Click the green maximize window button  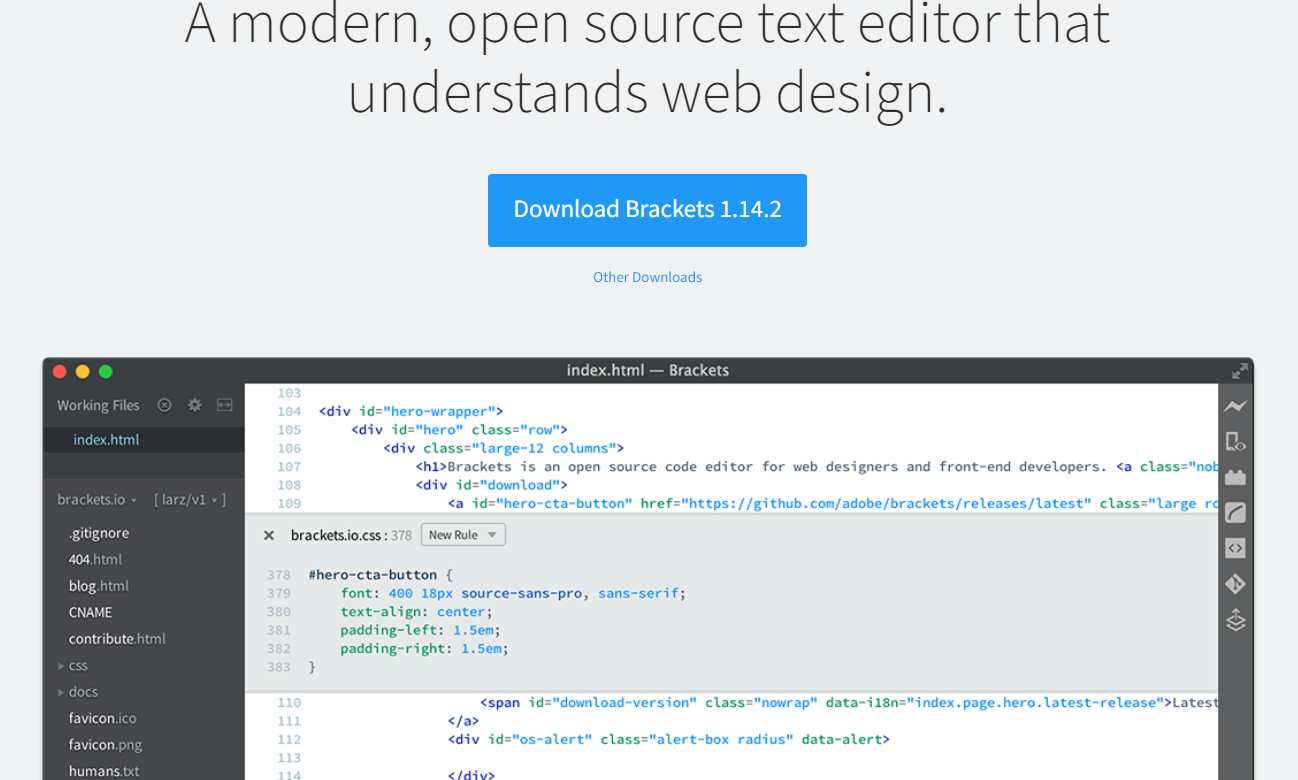(106, 371)
